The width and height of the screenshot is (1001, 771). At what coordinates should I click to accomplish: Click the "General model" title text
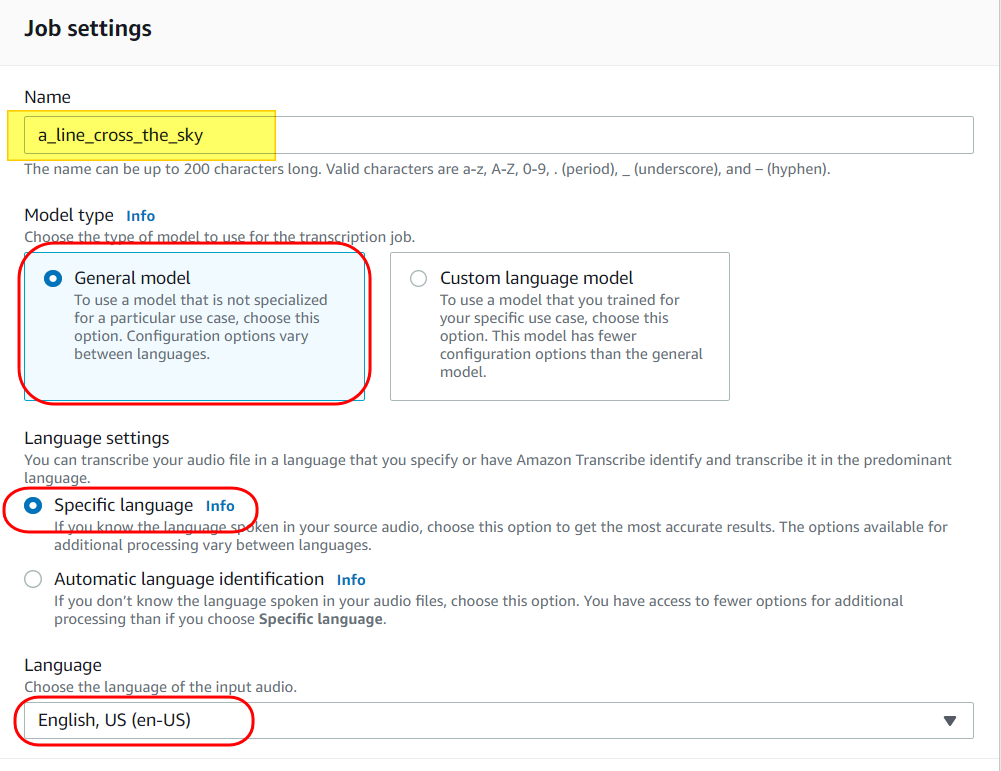coord(132,278)
